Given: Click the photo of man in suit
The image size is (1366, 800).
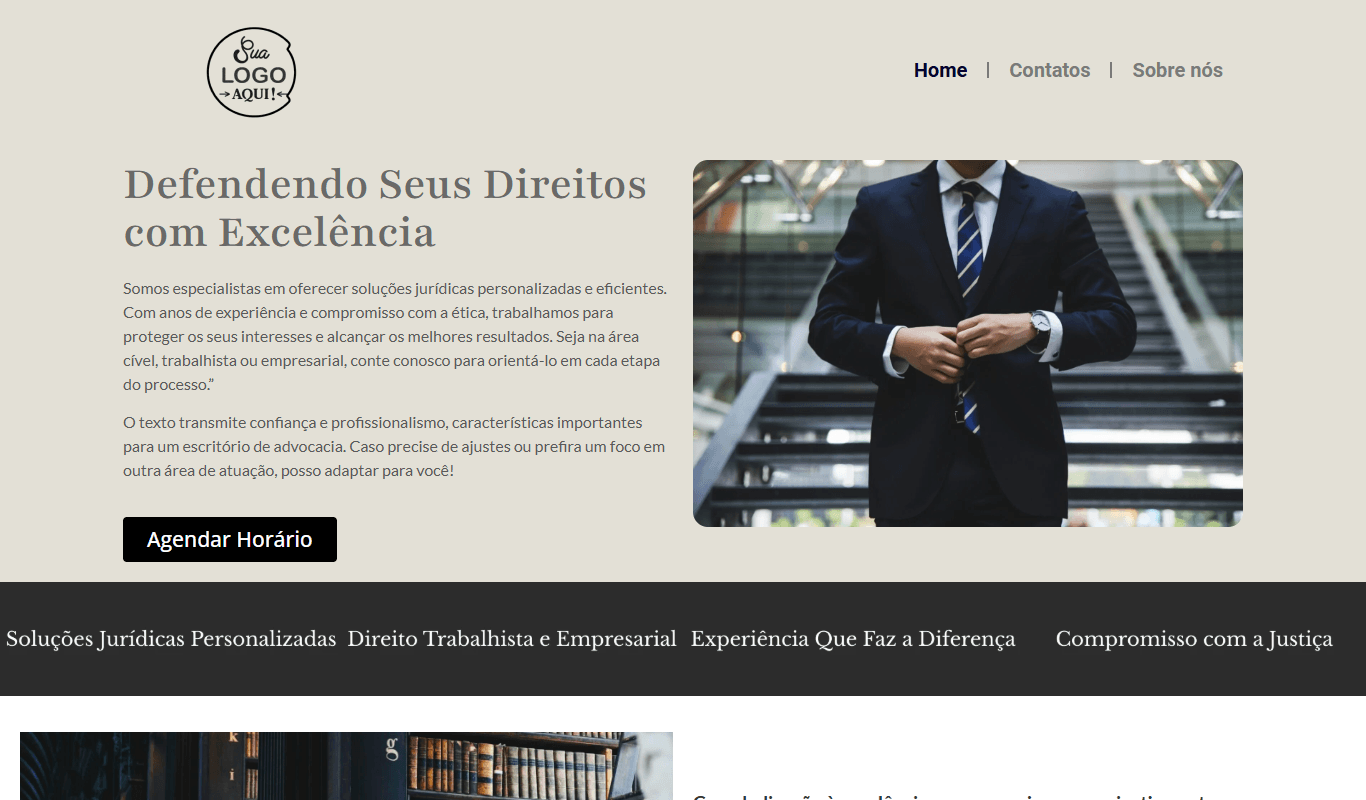Looking at the screenshot, I should point(968,343).
